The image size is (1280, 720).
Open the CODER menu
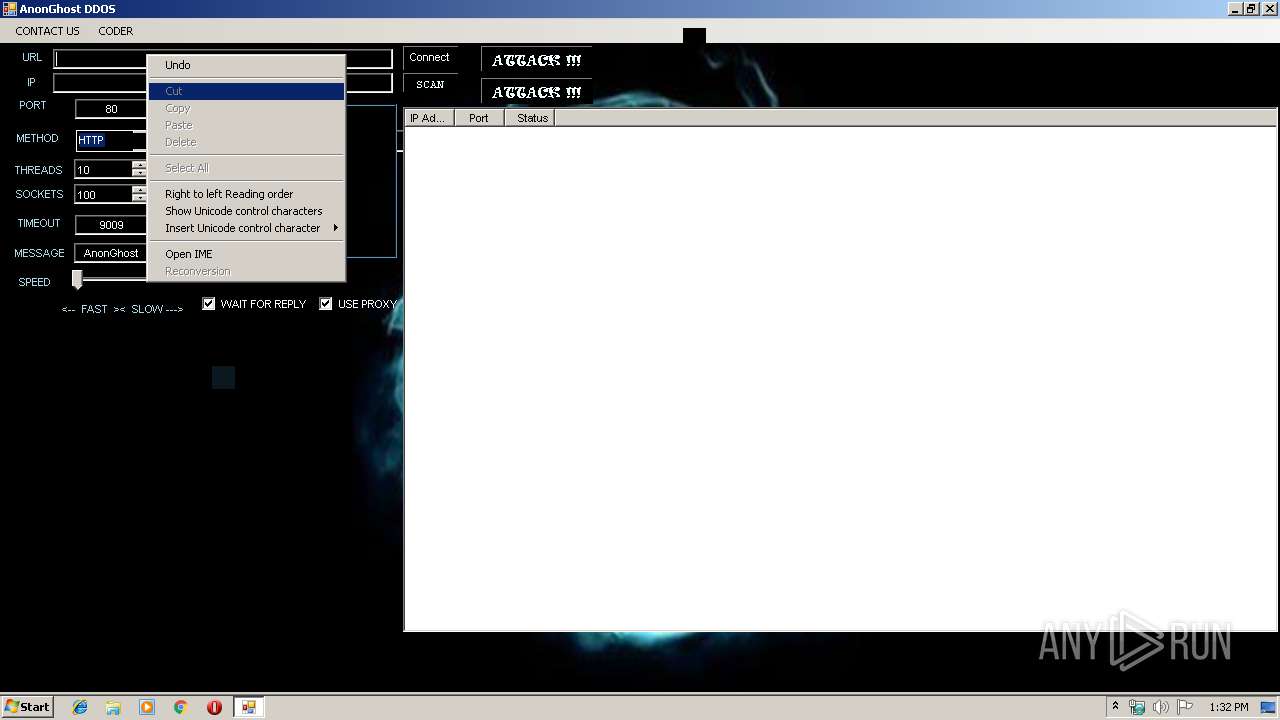tap(115, 31)
